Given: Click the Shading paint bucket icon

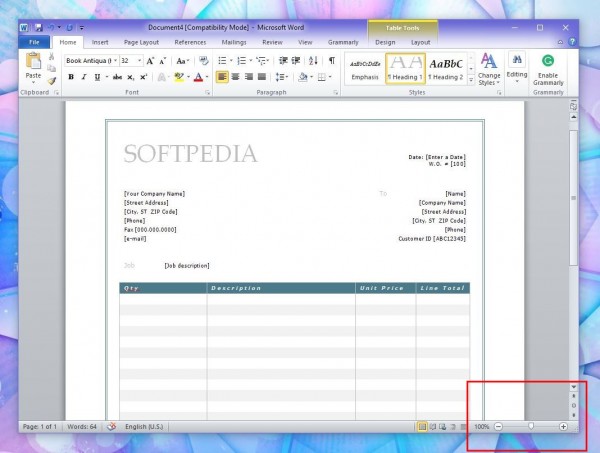Looking at the screenshot, I should (x=303, y=77).
